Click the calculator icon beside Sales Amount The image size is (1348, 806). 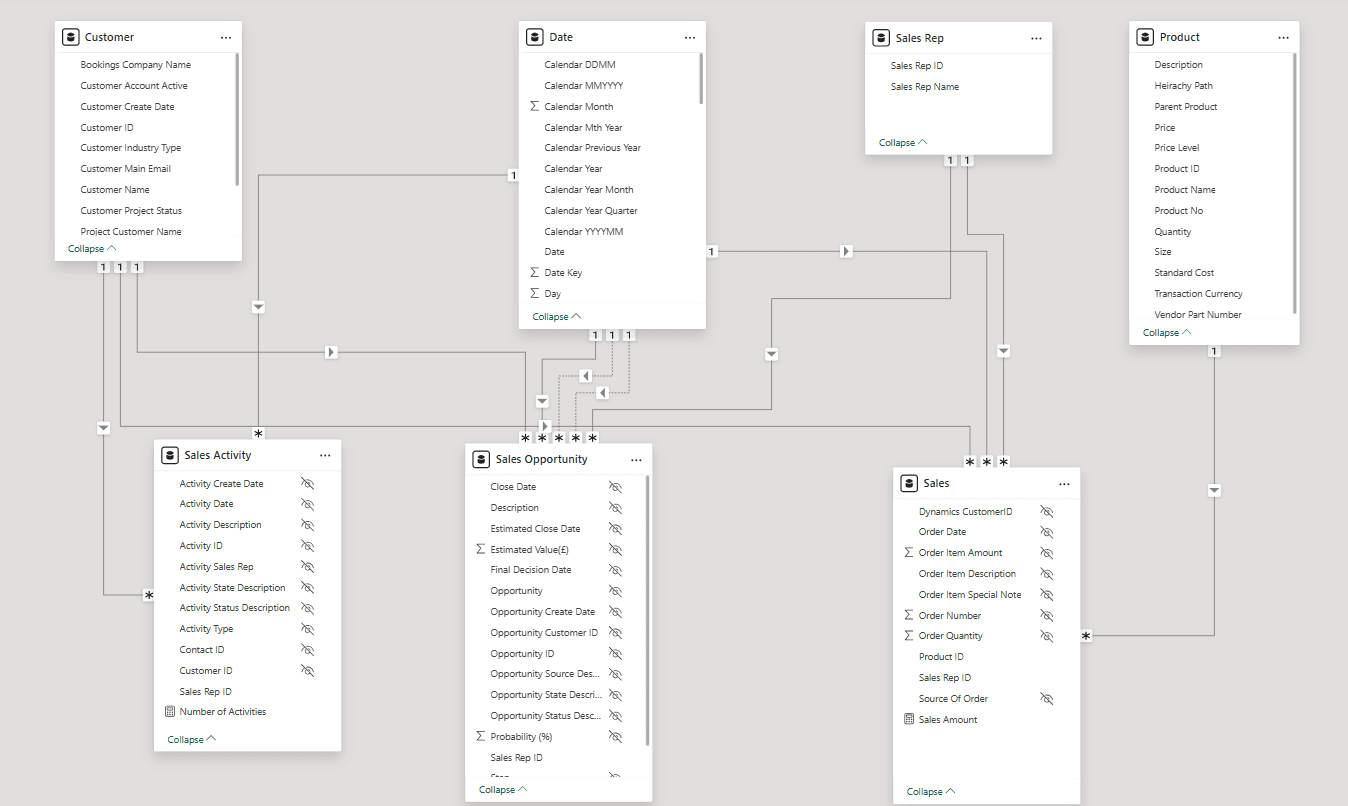tap(908, 719)
